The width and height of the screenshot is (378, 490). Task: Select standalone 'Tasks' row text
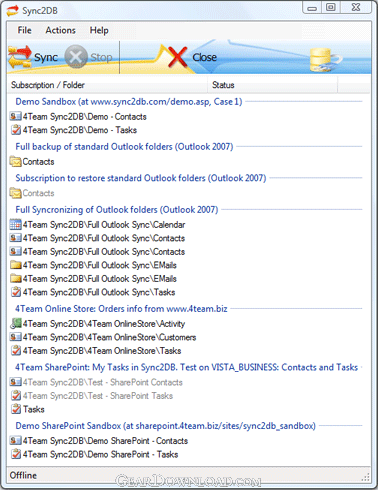click(34, 409)
